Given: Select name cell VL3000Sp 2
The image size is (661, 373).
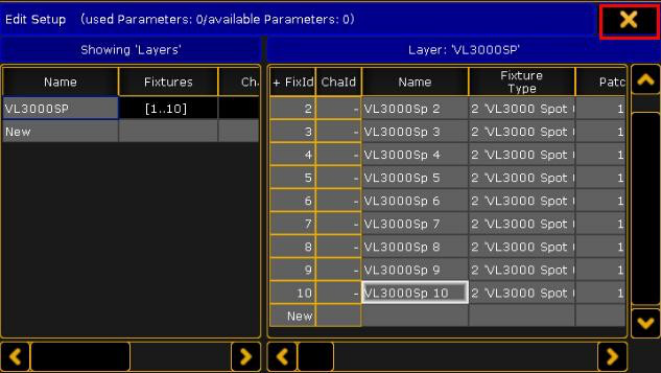Looking at the screenshot, I should tap(415, 108).
